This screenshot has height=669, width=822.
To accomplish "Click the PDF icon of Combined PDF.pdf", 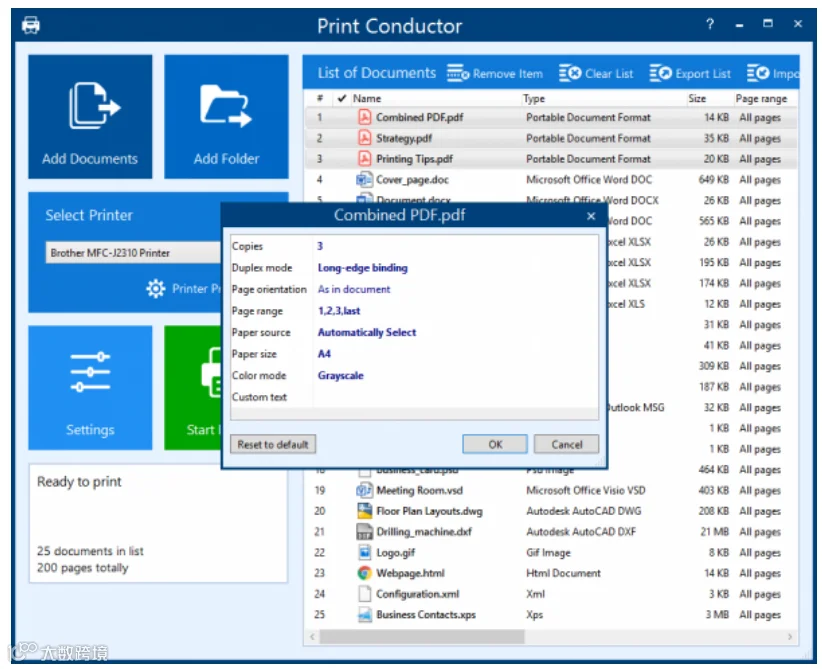I will click(364, 117).
